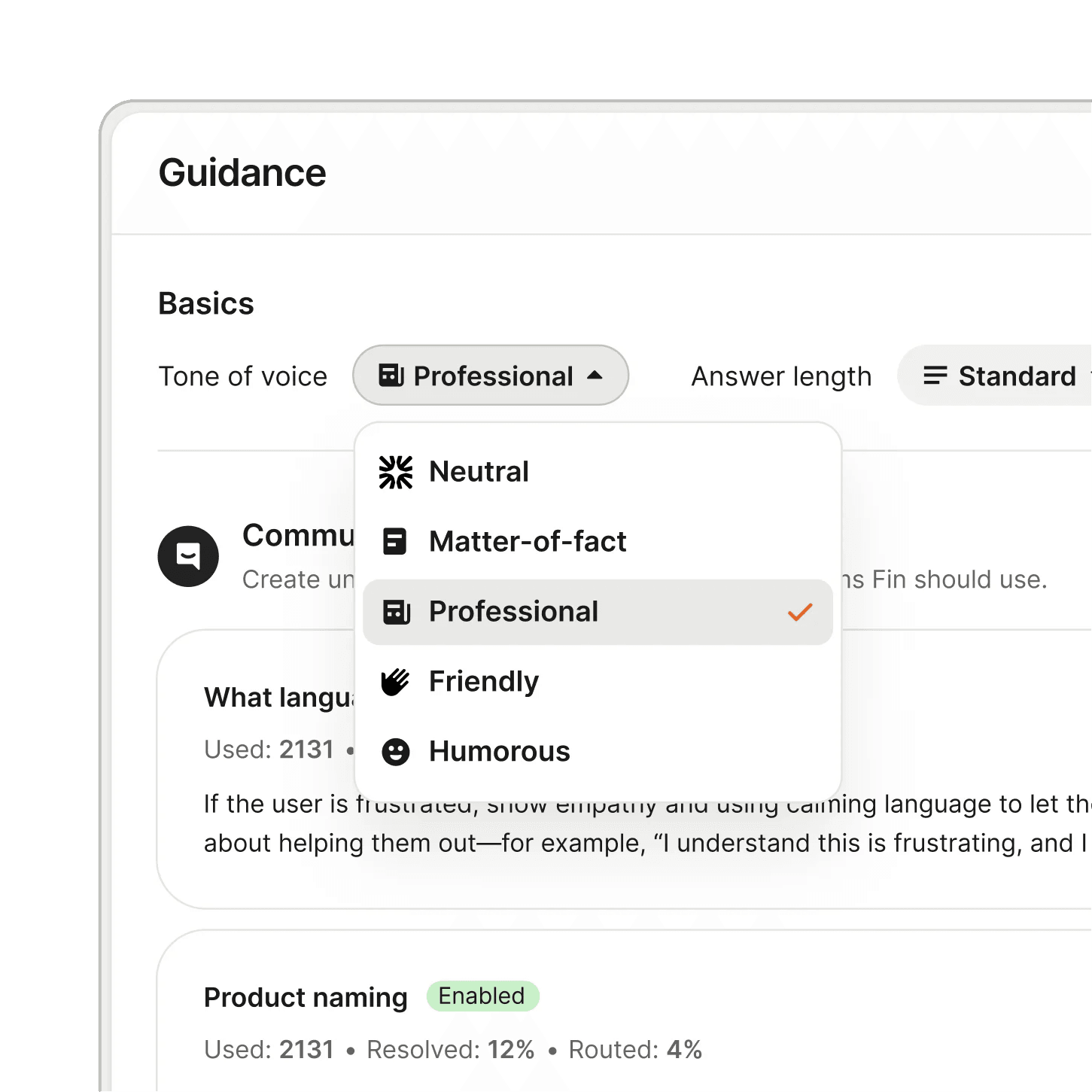1092x1092 pixels.
Task: Click the Answer length lines icon
Action: pyautogui.click(x=935, y=376)
